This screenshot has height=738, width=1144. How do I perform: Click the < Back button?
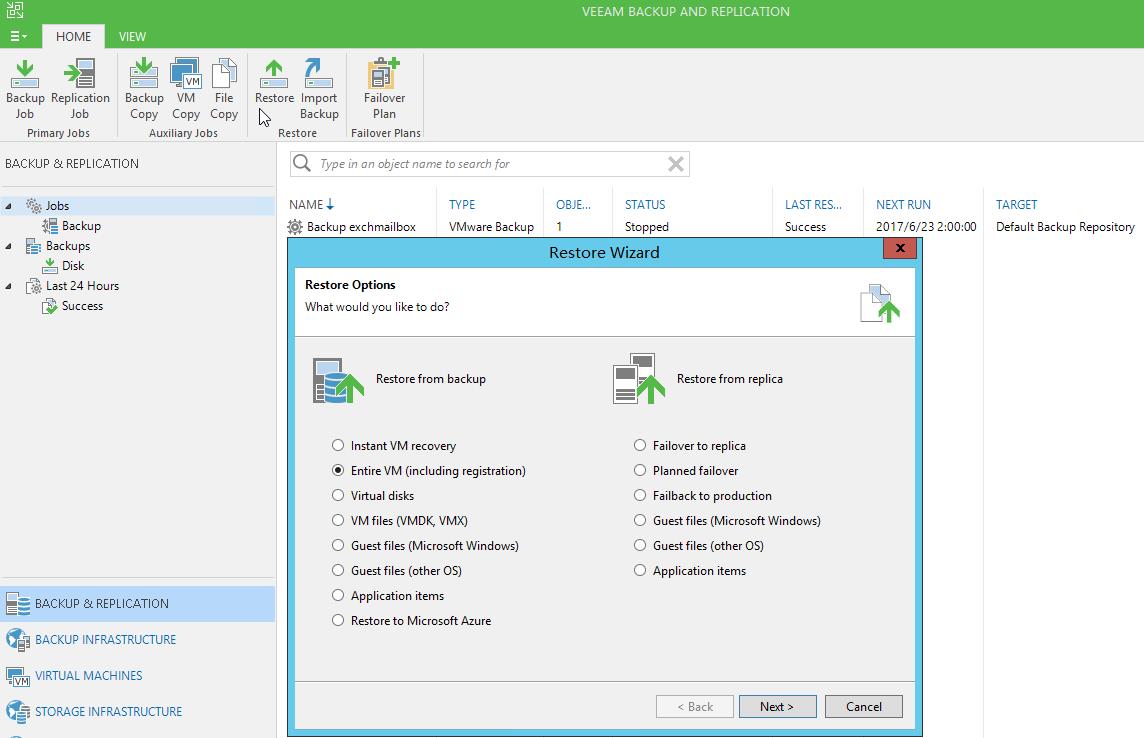pyautogui.click(x=695, y=707)
